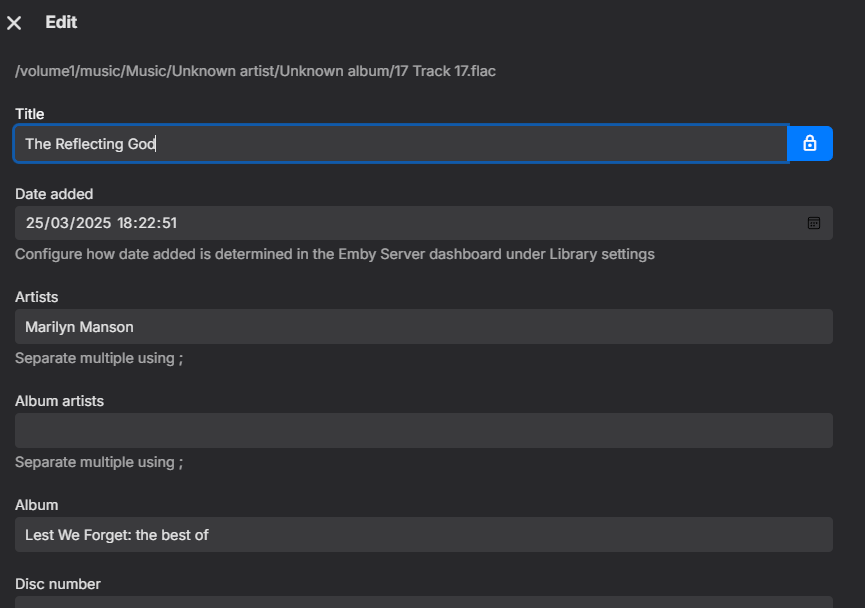
Task: Click the Emby Server dashboard hint text
Action: coord(335,254)
